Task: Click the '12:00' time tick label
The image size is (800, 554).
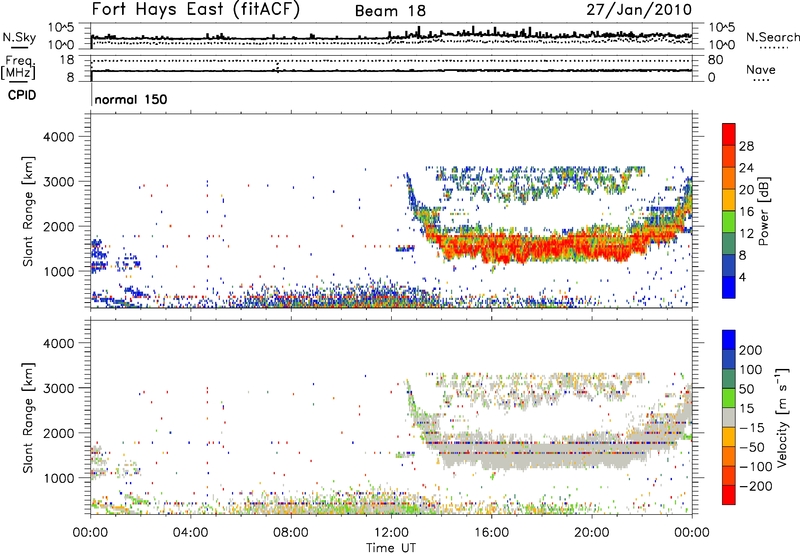Action: pos(391,533)
